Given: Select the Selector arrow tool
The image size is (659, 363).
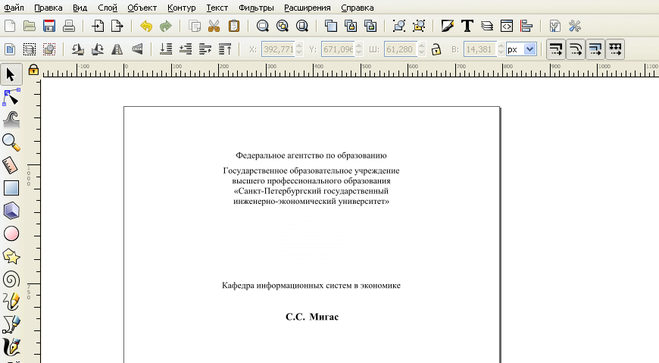Looking at the screenshot, I should tap(11, 75).
